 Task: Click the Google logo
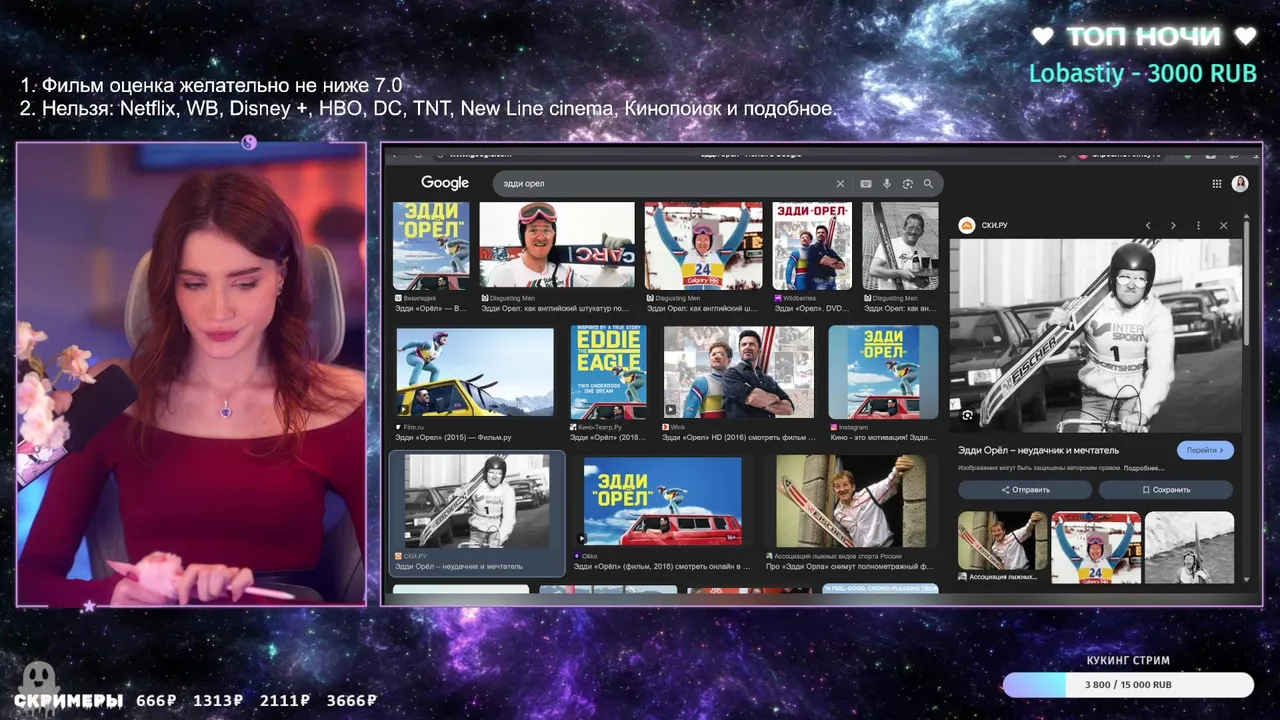[445, 183]
